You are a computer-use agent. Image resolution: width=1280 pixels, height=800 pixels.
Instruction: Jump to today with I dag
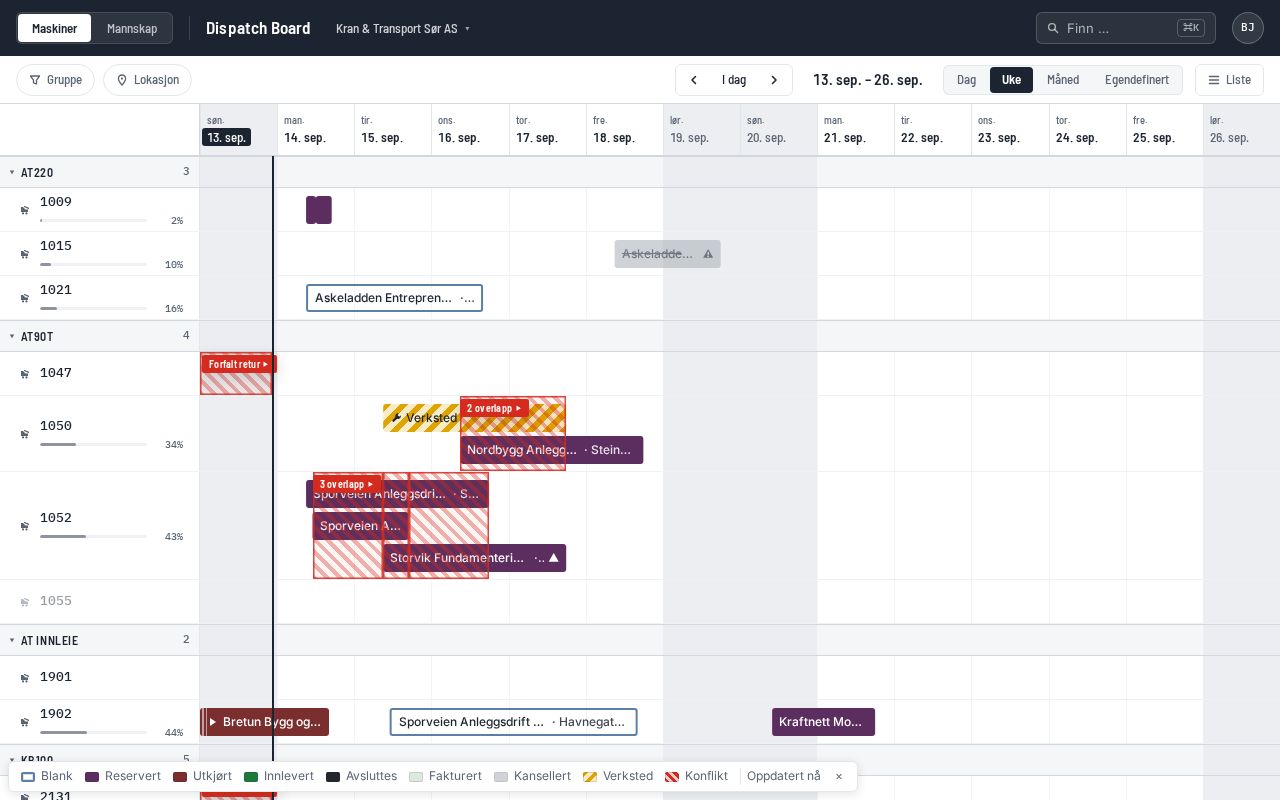[x=734, y=80]
